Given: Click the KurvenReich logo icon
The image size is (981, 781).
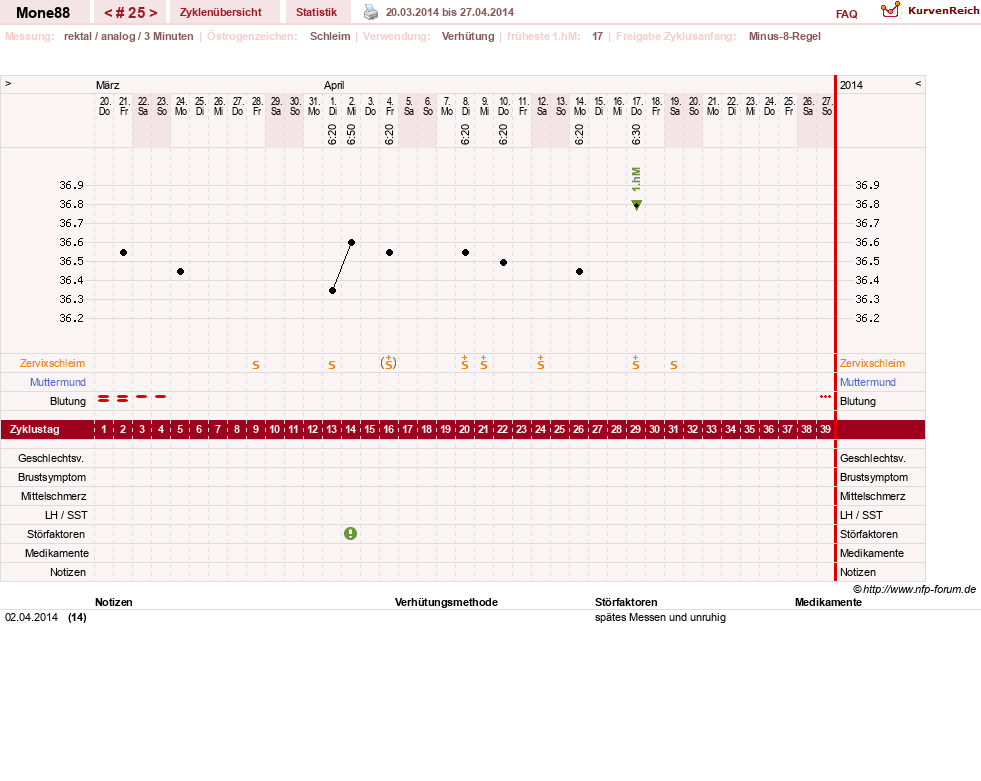Looking at the screenshot, I should click(x=890, y=10).
